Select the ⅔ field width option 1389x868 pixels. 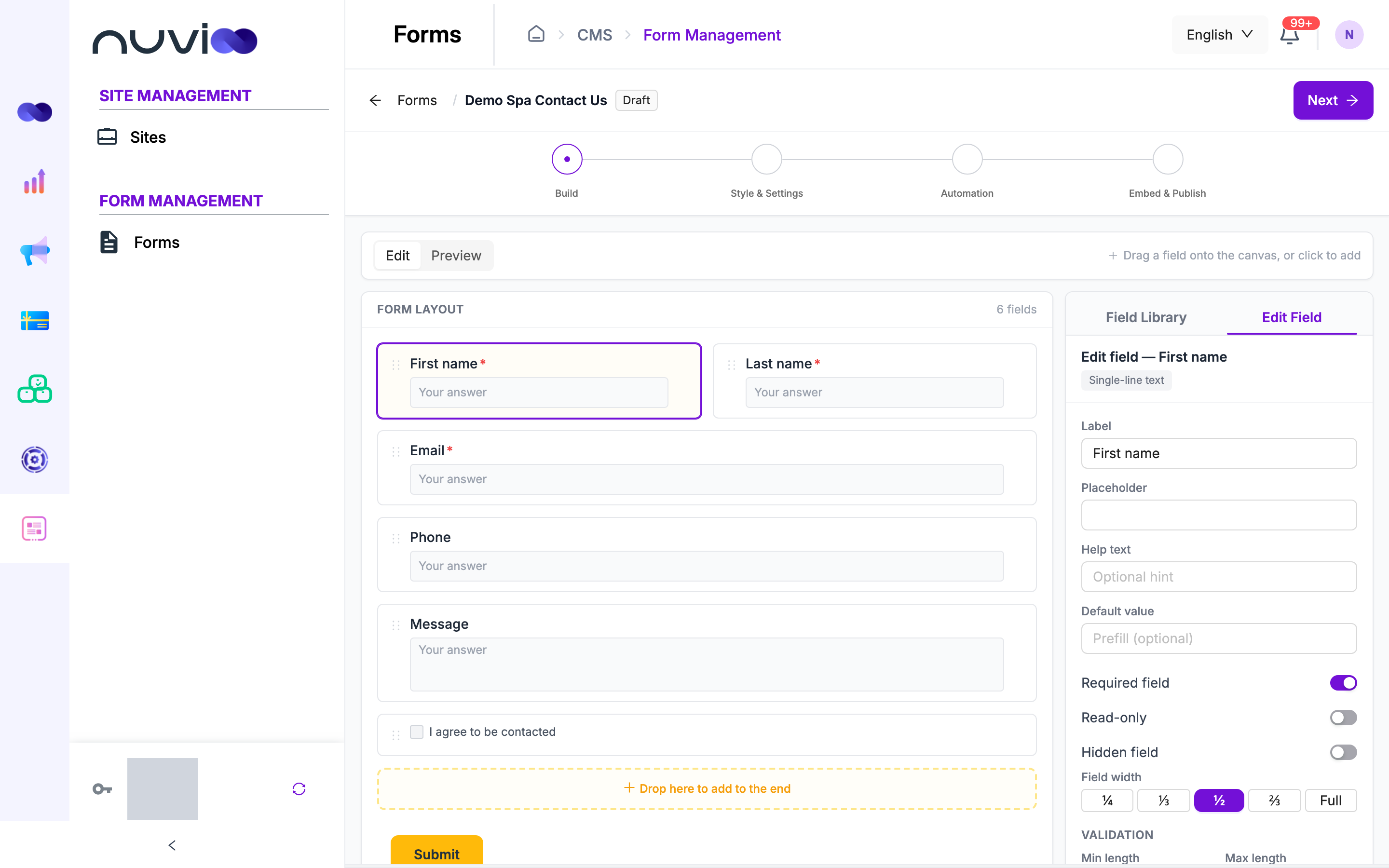tap(1274, 800)
